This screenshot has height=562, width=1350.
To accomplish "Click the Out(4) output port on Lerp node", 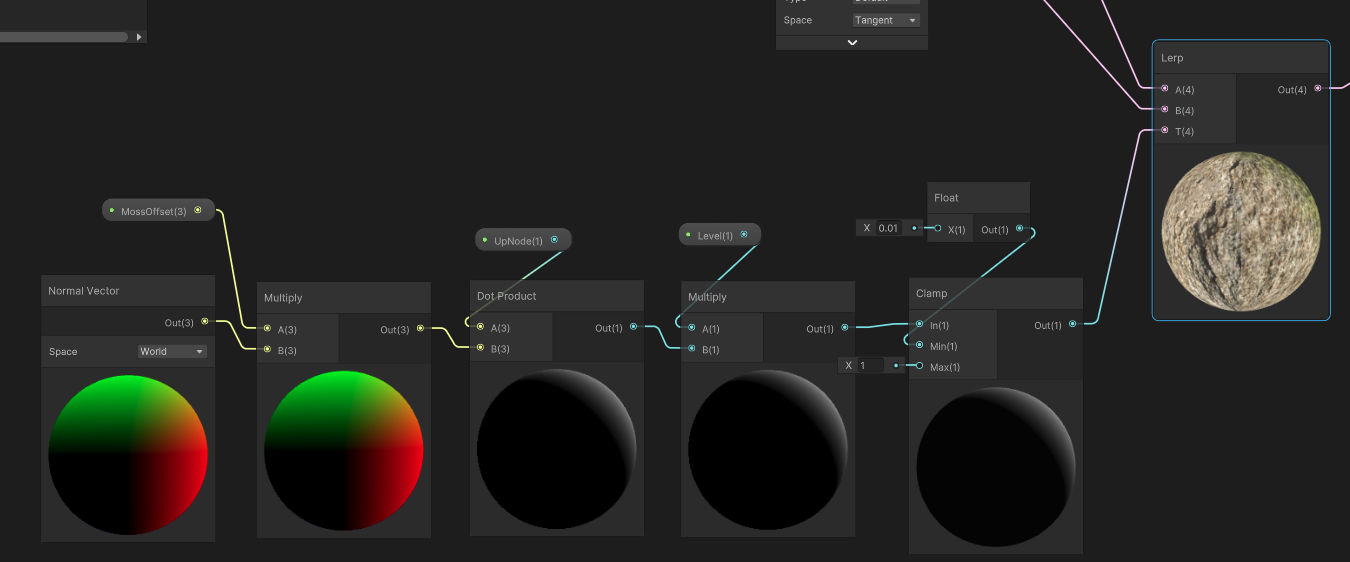I will [1317, 89].
